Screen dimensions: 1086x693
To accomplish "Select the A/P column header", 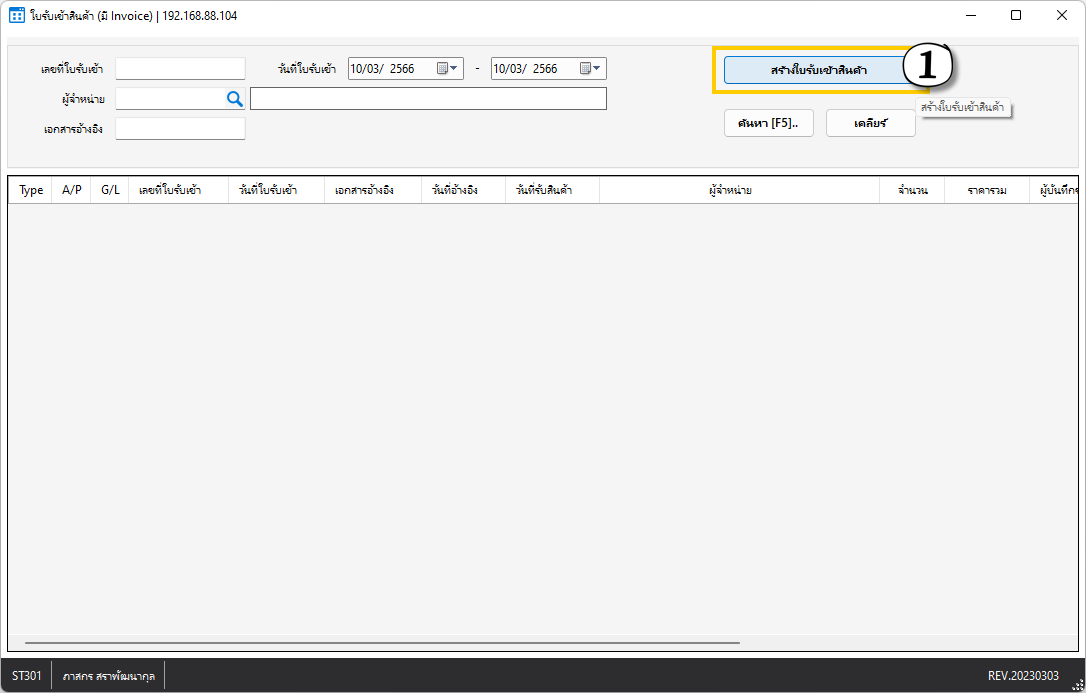I will 72,190.
